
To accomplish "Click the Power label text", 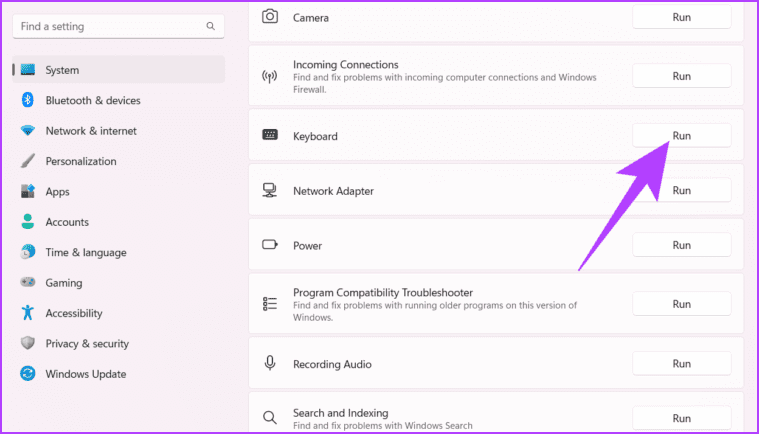I will [307, 245].
